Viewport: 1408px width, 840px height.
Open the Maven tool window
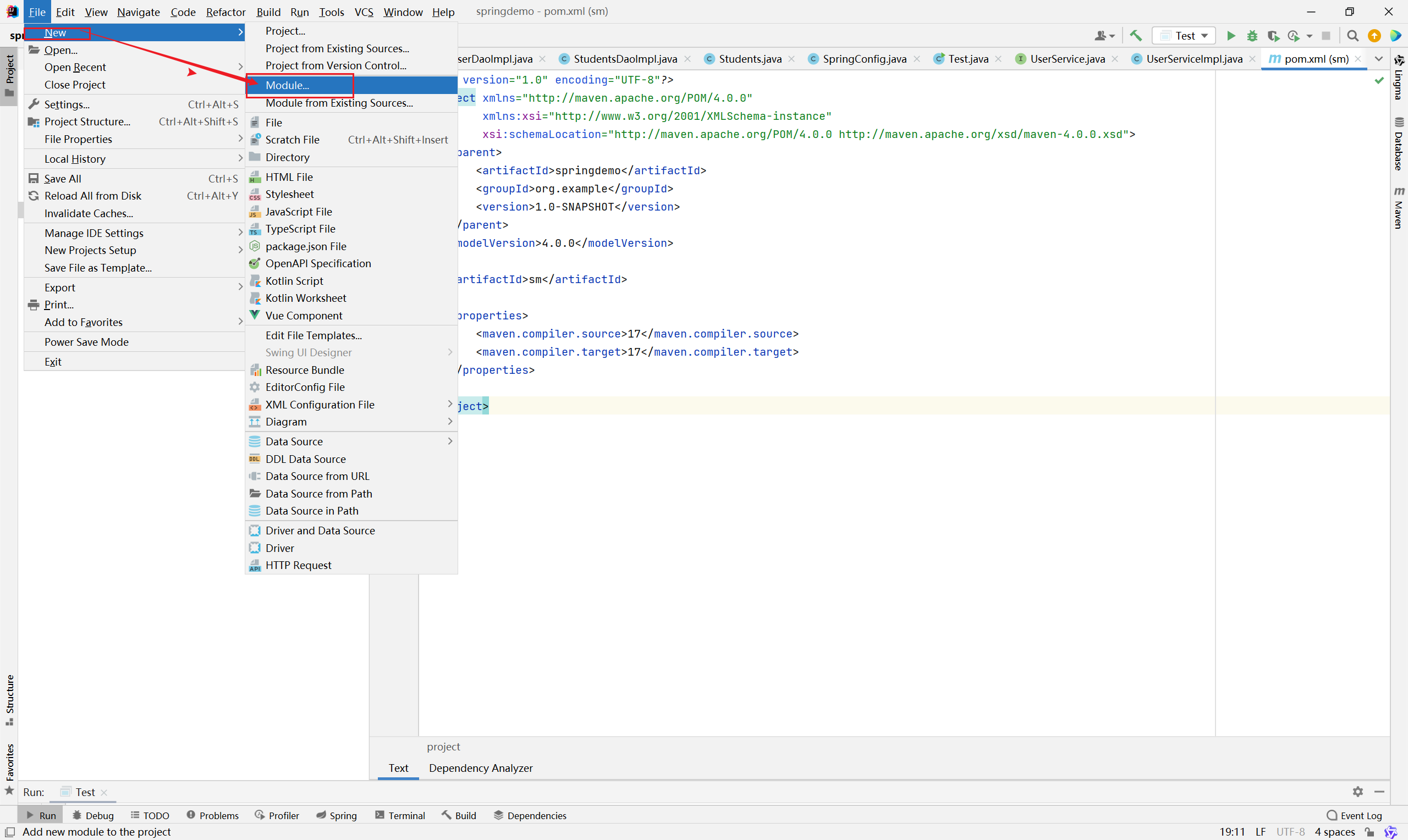(1399, 208)
